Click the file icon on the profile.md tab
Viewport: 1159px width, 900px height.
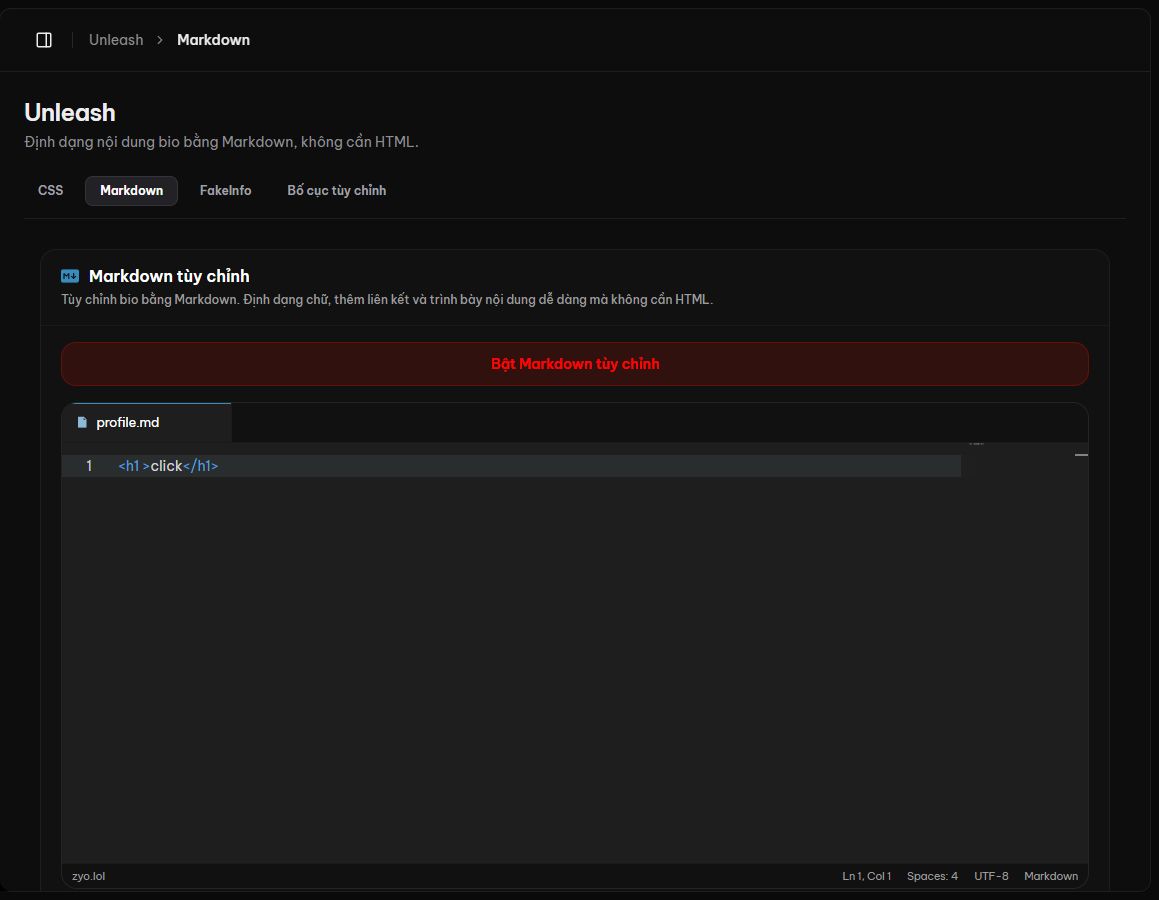pyautogui.click(x=82, y=423)
